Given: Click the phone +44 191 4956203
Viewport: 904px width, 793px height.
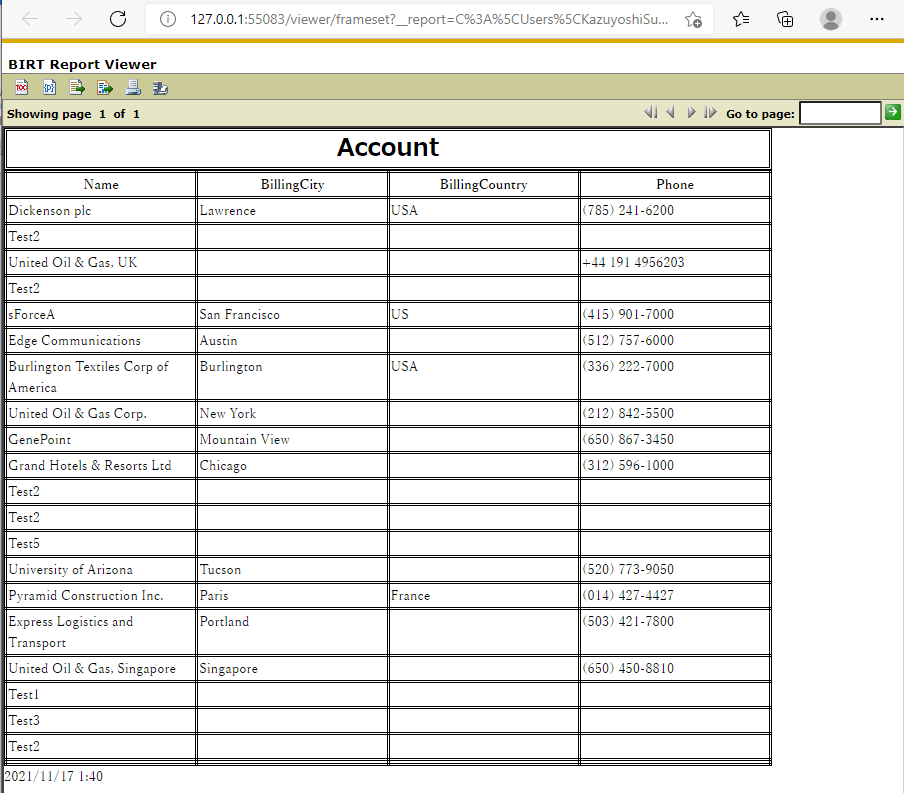Looking at the screenshot, I should pyautogui.click(x=633, y=262).
